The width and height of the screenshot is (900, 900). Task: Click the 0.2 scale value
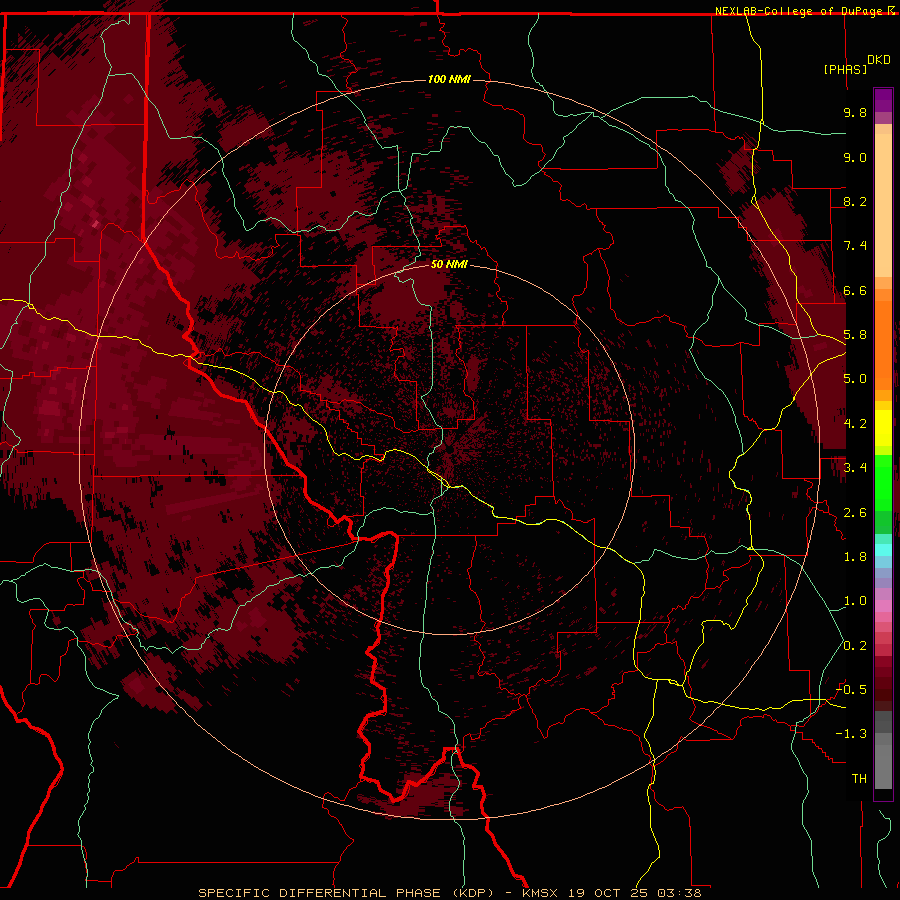point(855,646)
